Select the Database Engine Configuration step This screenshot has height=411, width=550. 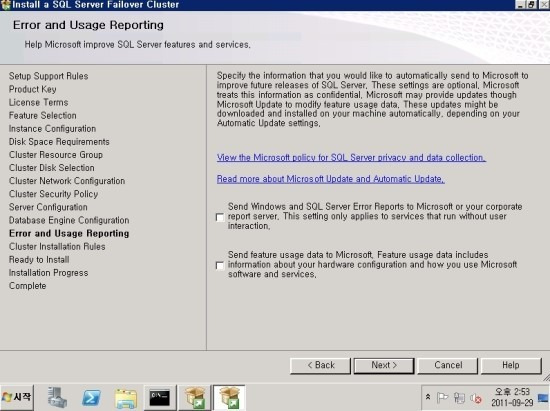[69, 220]
